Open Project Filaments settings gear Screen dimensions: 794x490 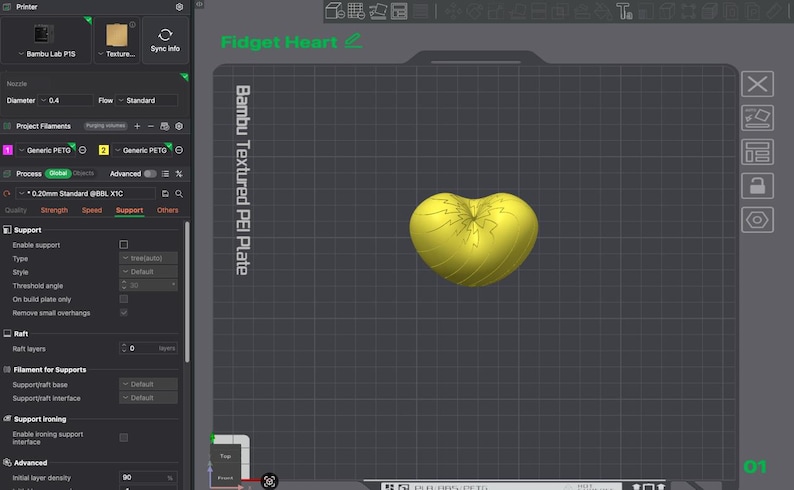(x=179, y=126)
